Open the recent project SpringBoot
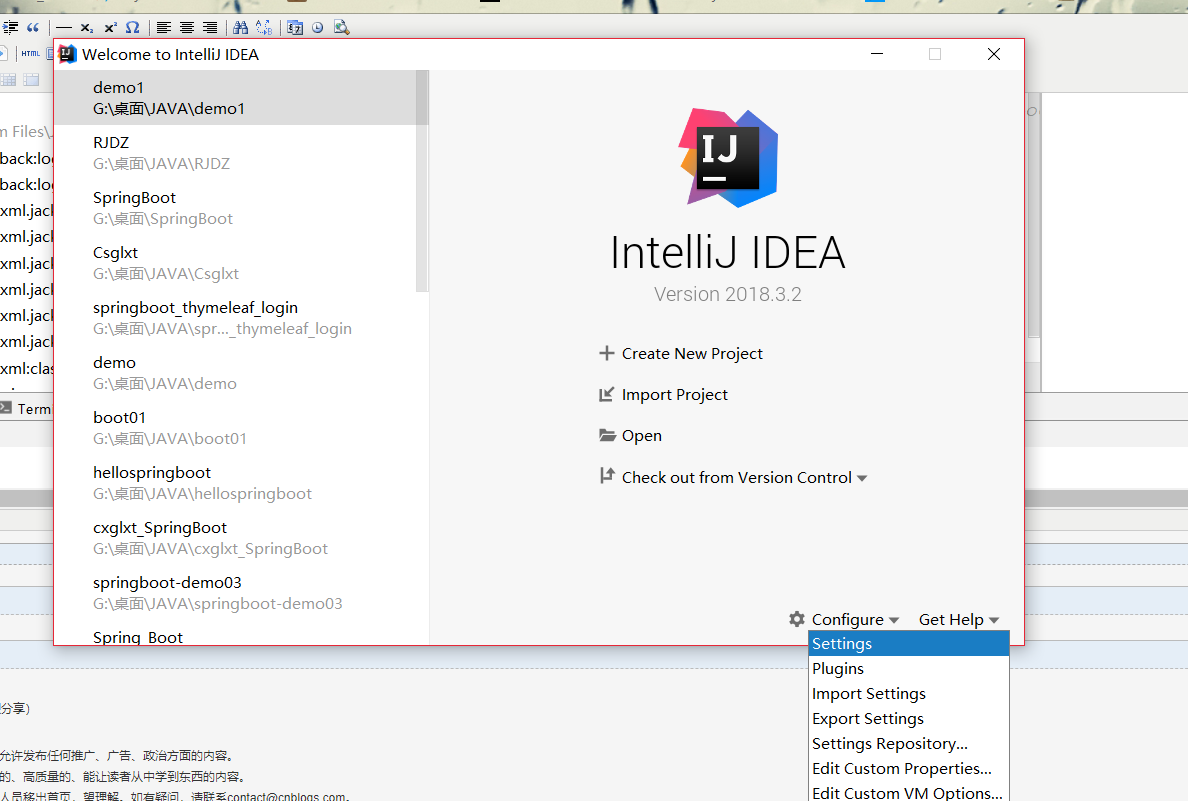The width and height of the screenshot is (1188, 801). (x=236, y=208)
